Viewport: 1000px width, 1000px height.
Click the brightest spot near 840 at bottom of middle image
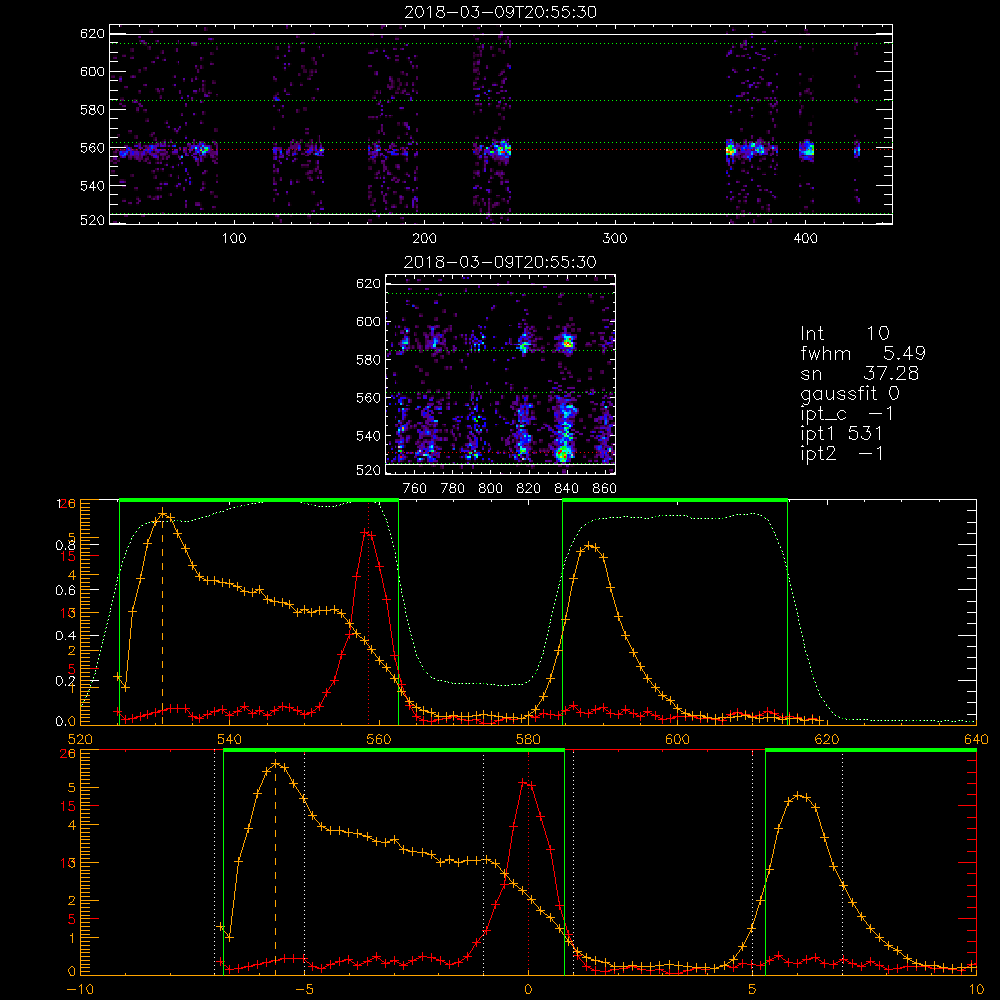[562, 453]
